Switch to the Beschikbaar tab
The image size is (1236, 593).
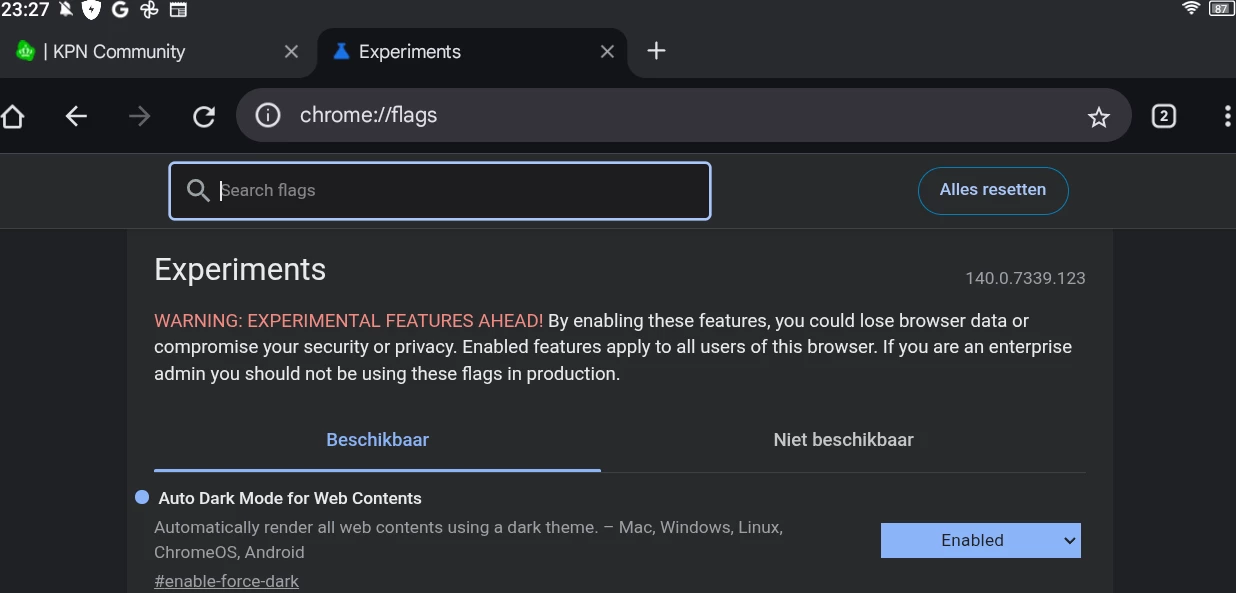point(377,440)
